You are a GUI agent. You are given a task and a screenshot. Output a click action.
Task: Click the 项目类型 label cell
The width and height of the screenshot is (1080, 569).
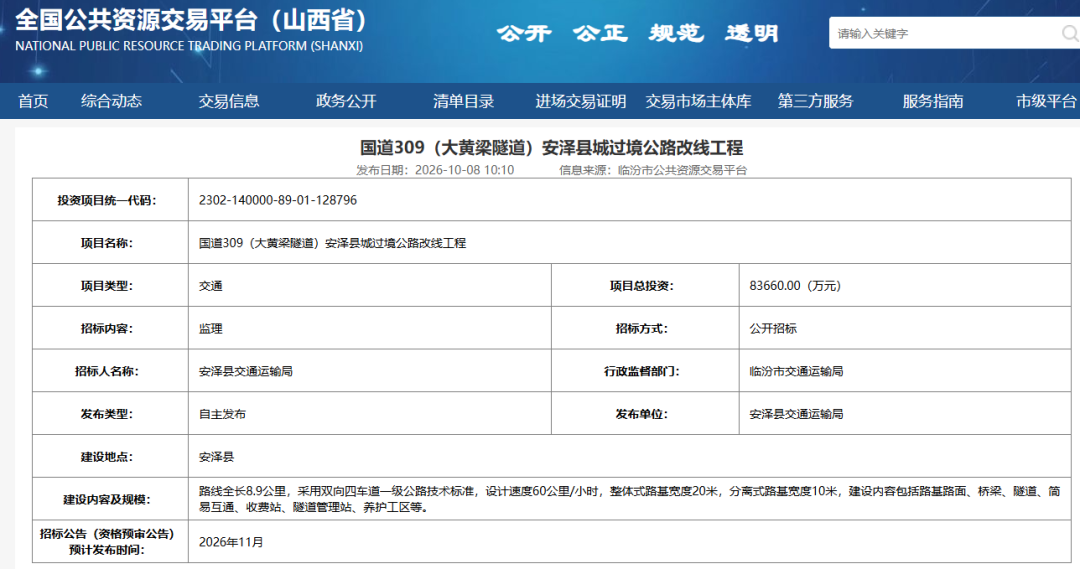tap(110, 285)
